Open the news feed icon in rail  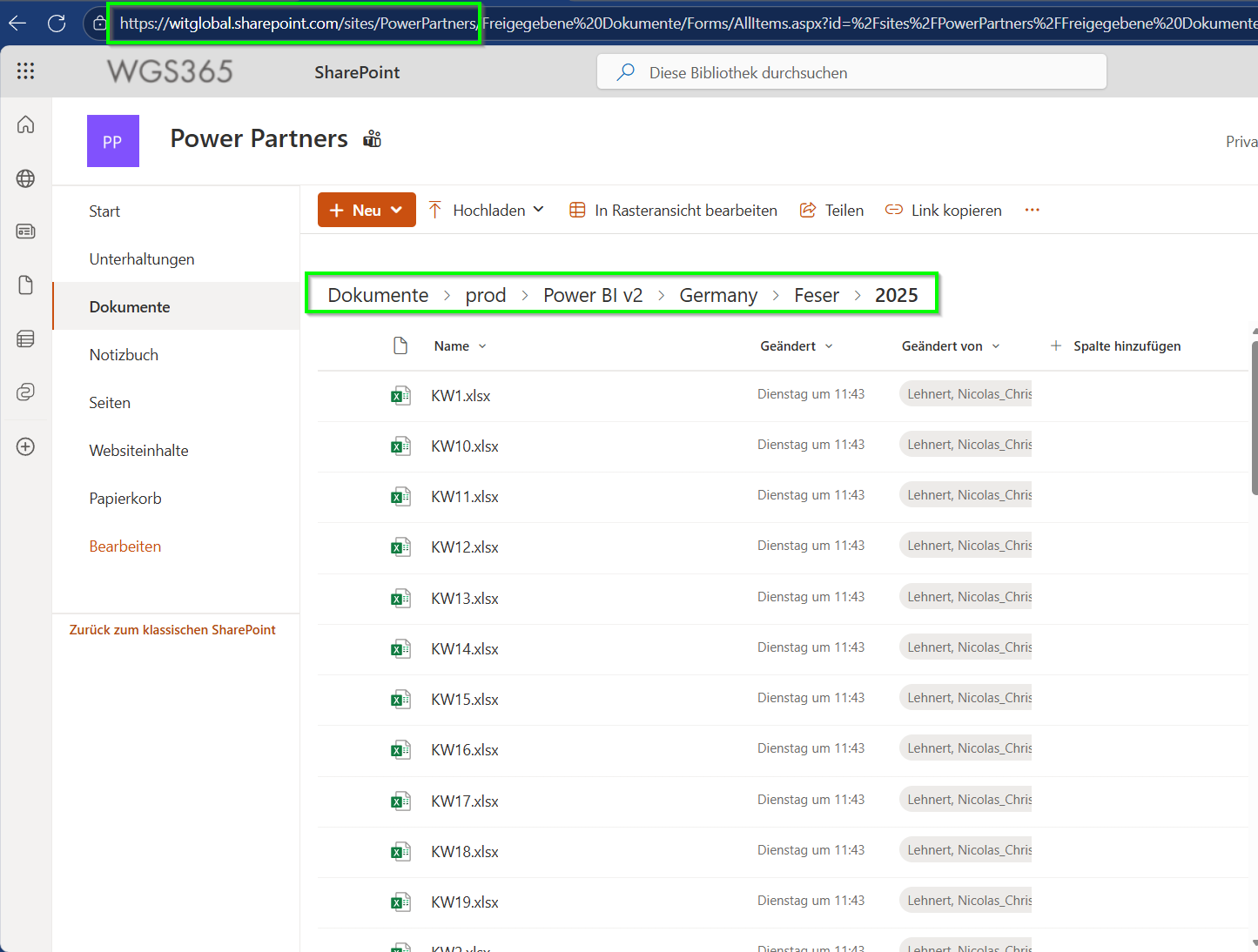[x=26, y=231]
